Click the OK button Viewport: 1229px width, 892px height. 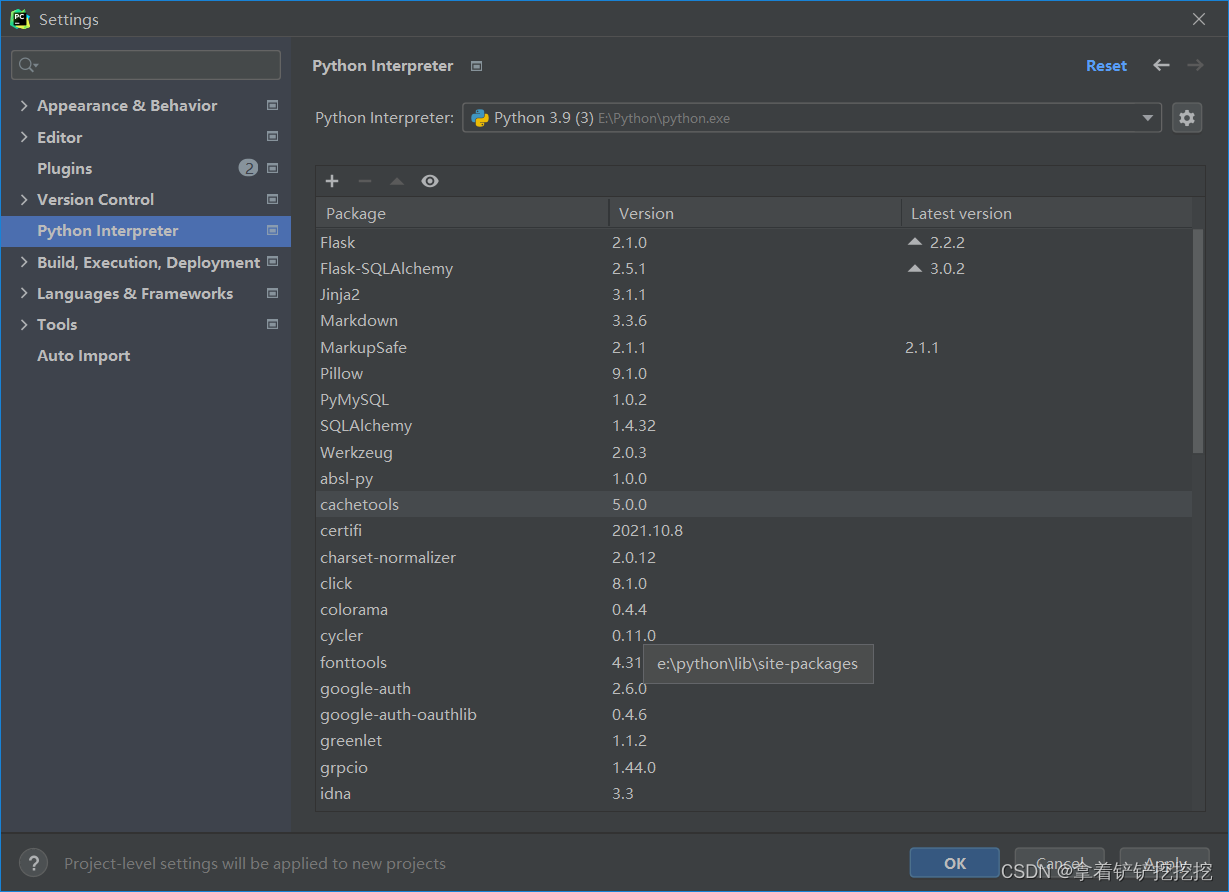[955, 863]
